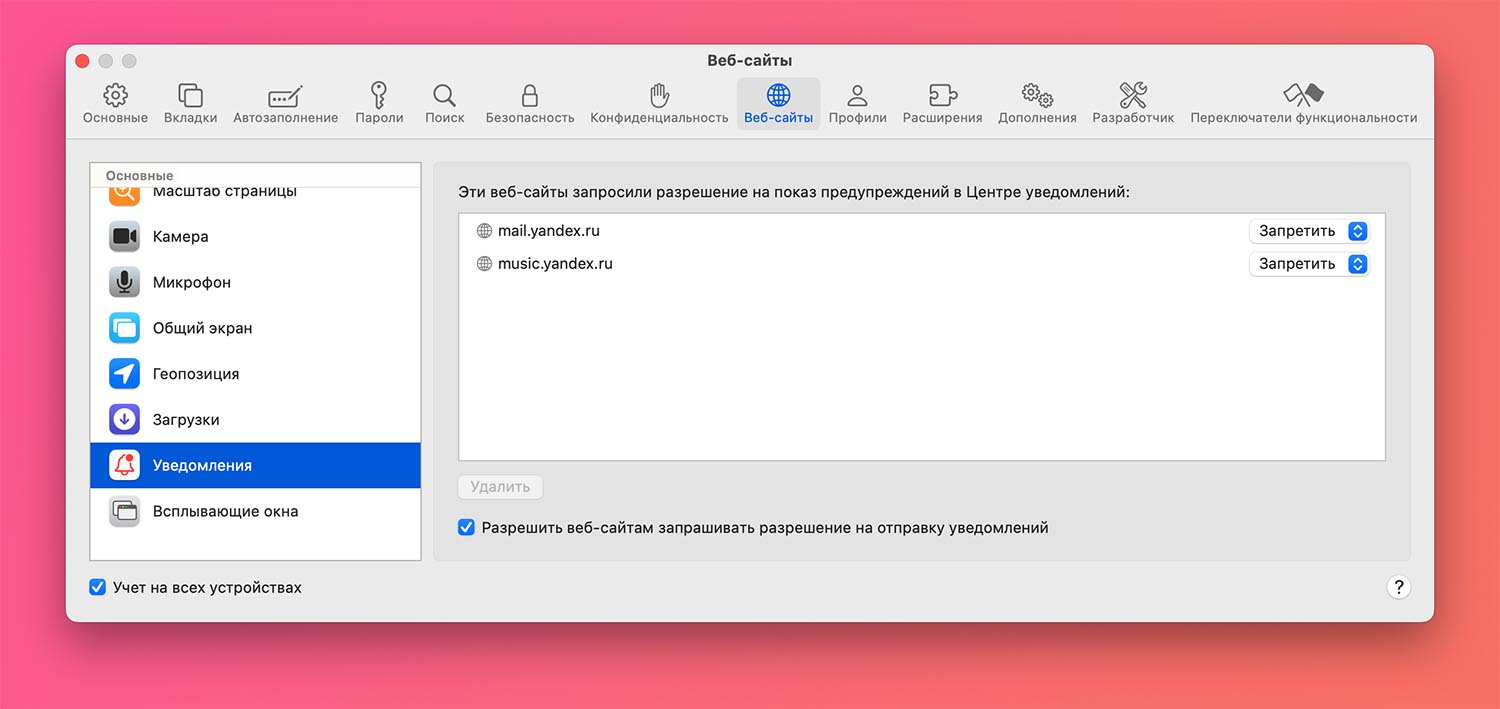This screenshot has width=1500, height=709.
Task: Select the Всплывающие окна sidebar item
Action: pyautogui.click(x=255, y=511)
